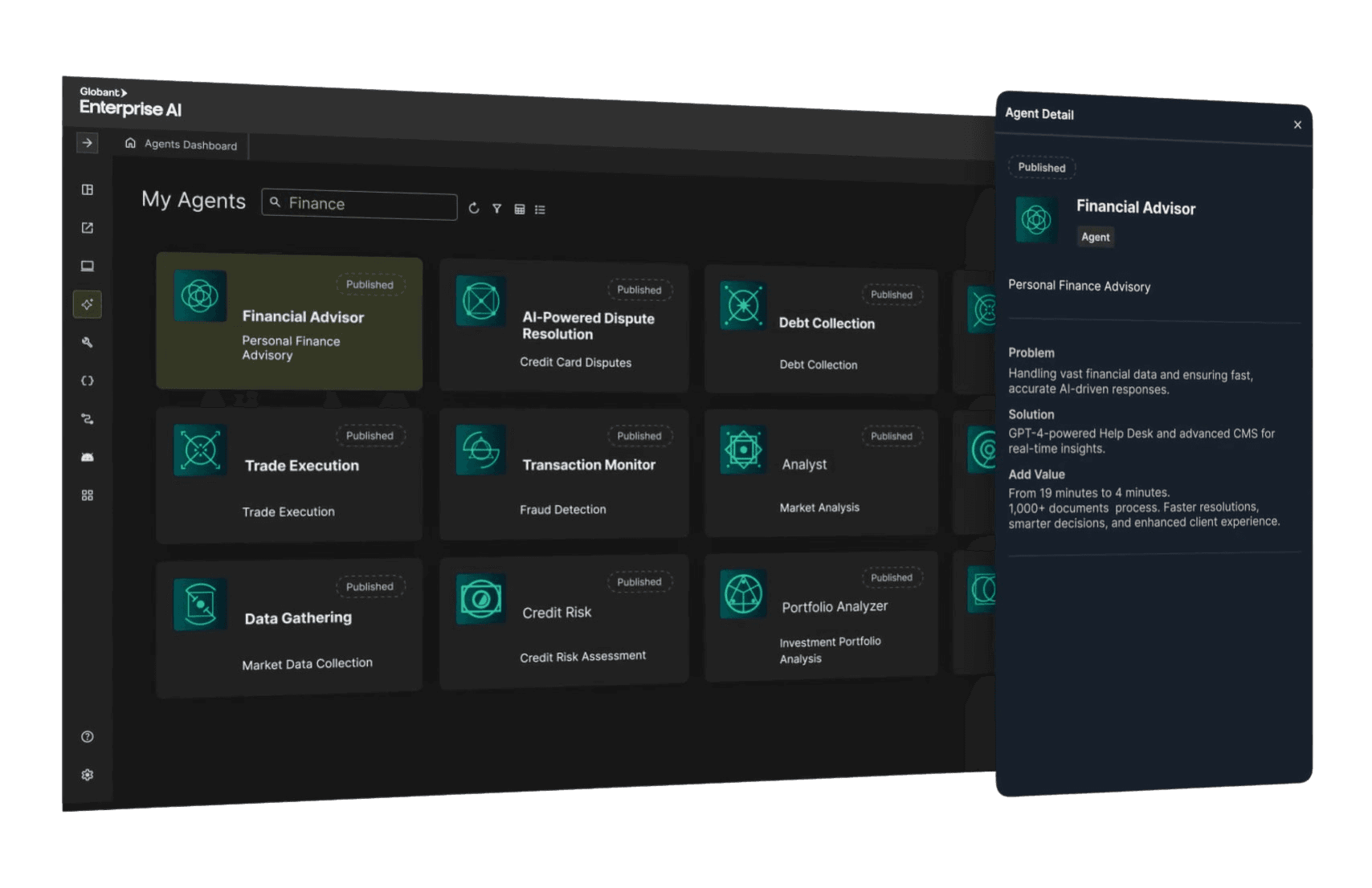Select the sparkle agents icon in sidebar
This screenshot has width=1372, height=888.
(x=88, y=304)
